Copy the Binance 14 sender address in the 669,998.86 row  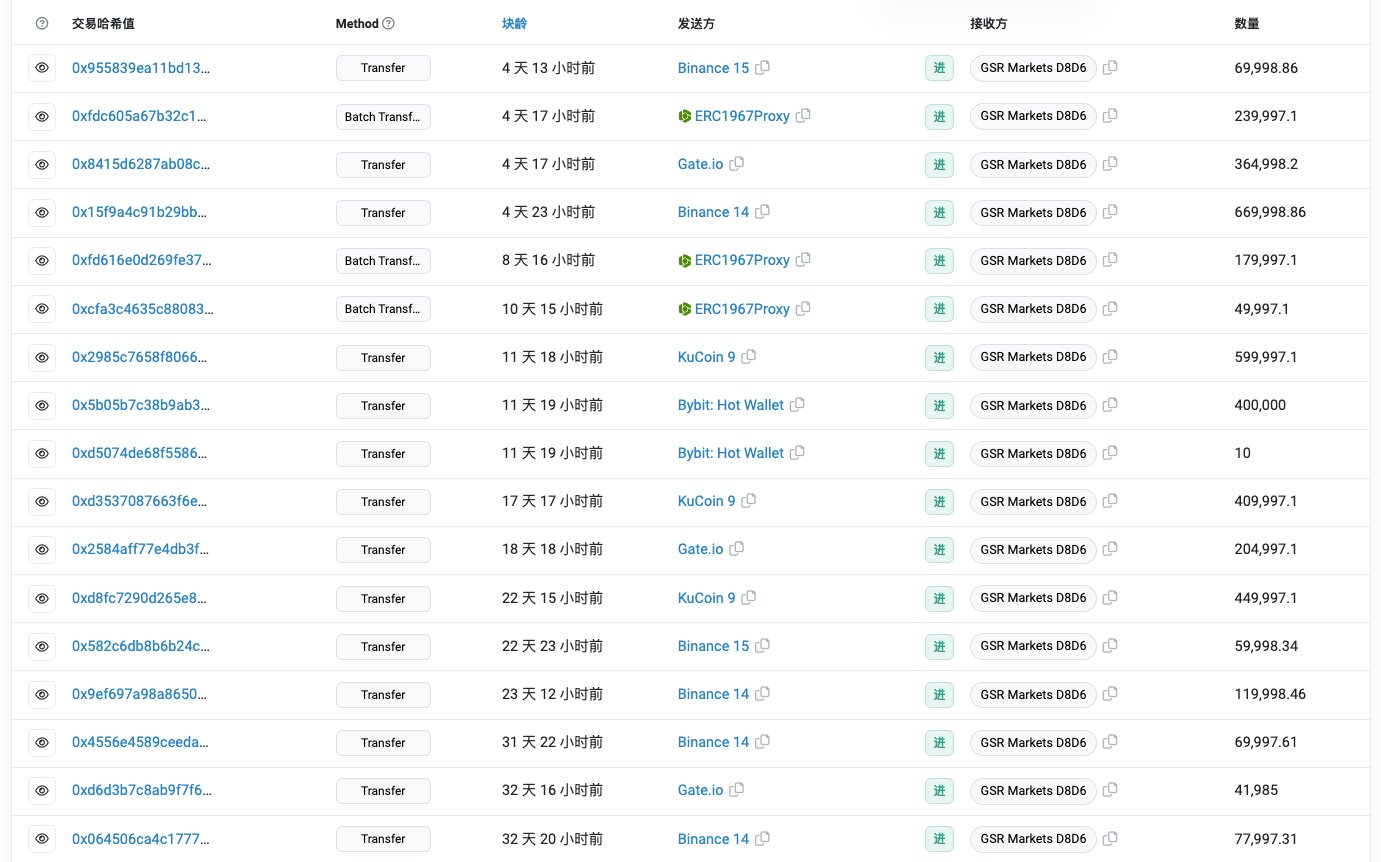pyautogui.click(x=763, y=212)
